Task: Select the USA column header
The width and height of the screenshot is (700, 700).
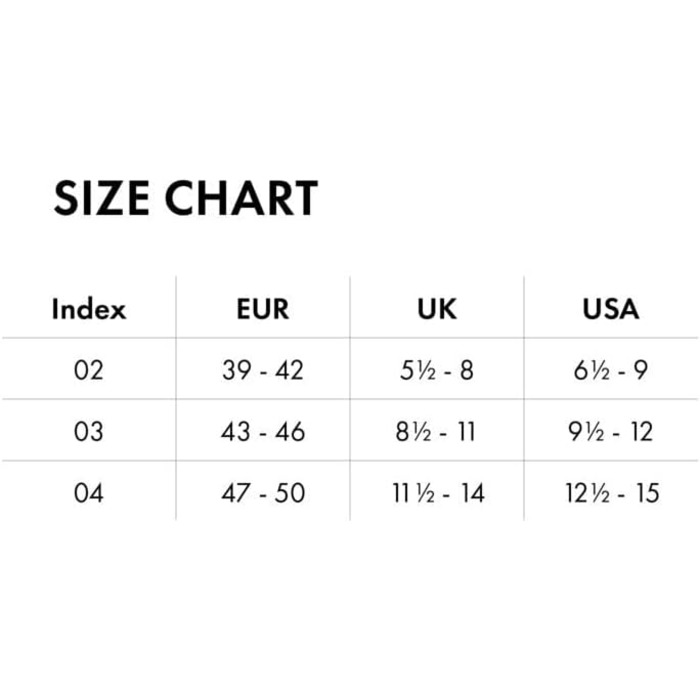Action: pos(610,309)
